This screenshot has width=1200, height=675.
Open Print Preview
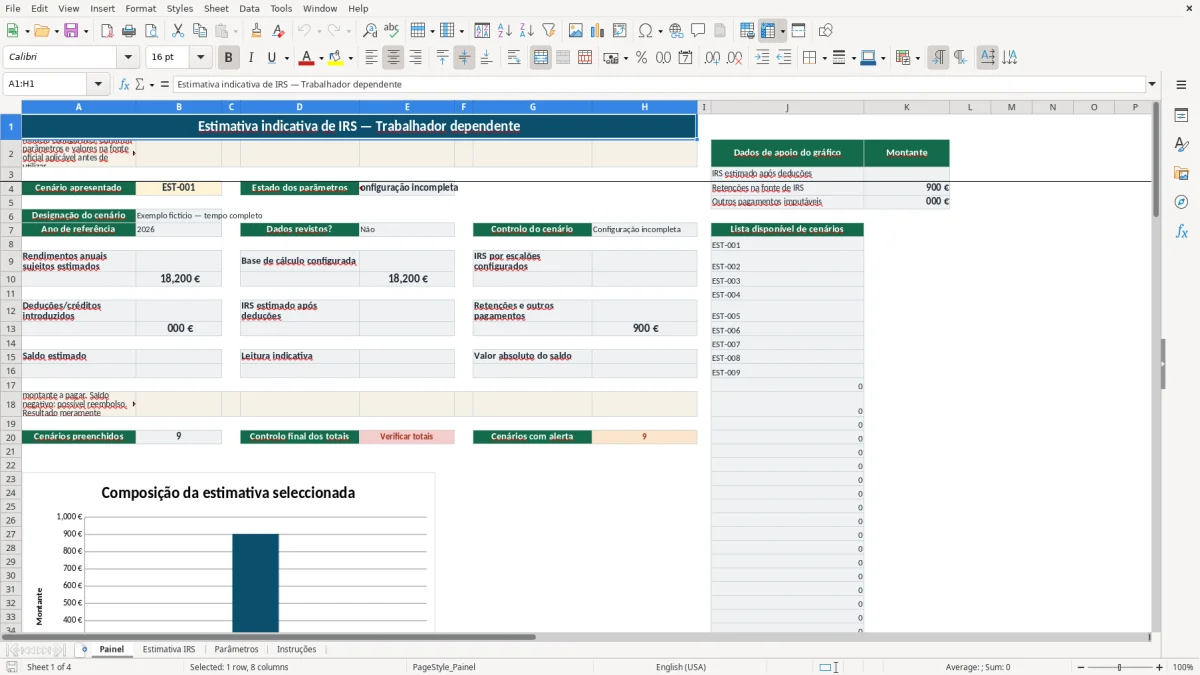151,31
